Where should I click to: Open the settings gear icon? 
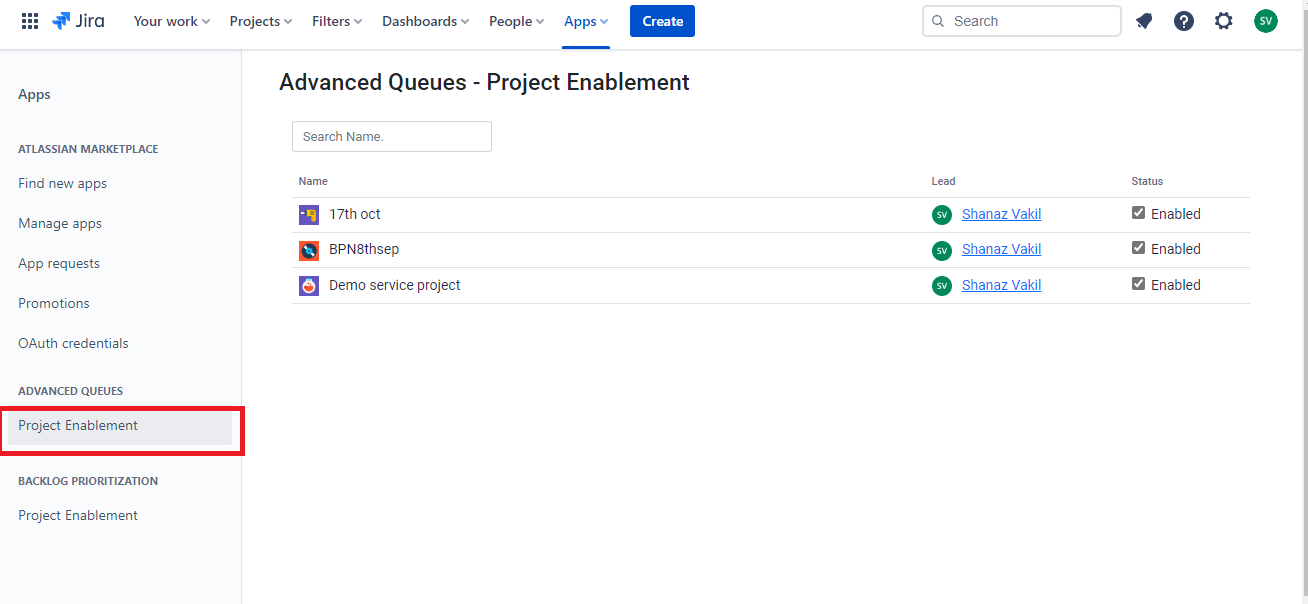point(1224,21)
